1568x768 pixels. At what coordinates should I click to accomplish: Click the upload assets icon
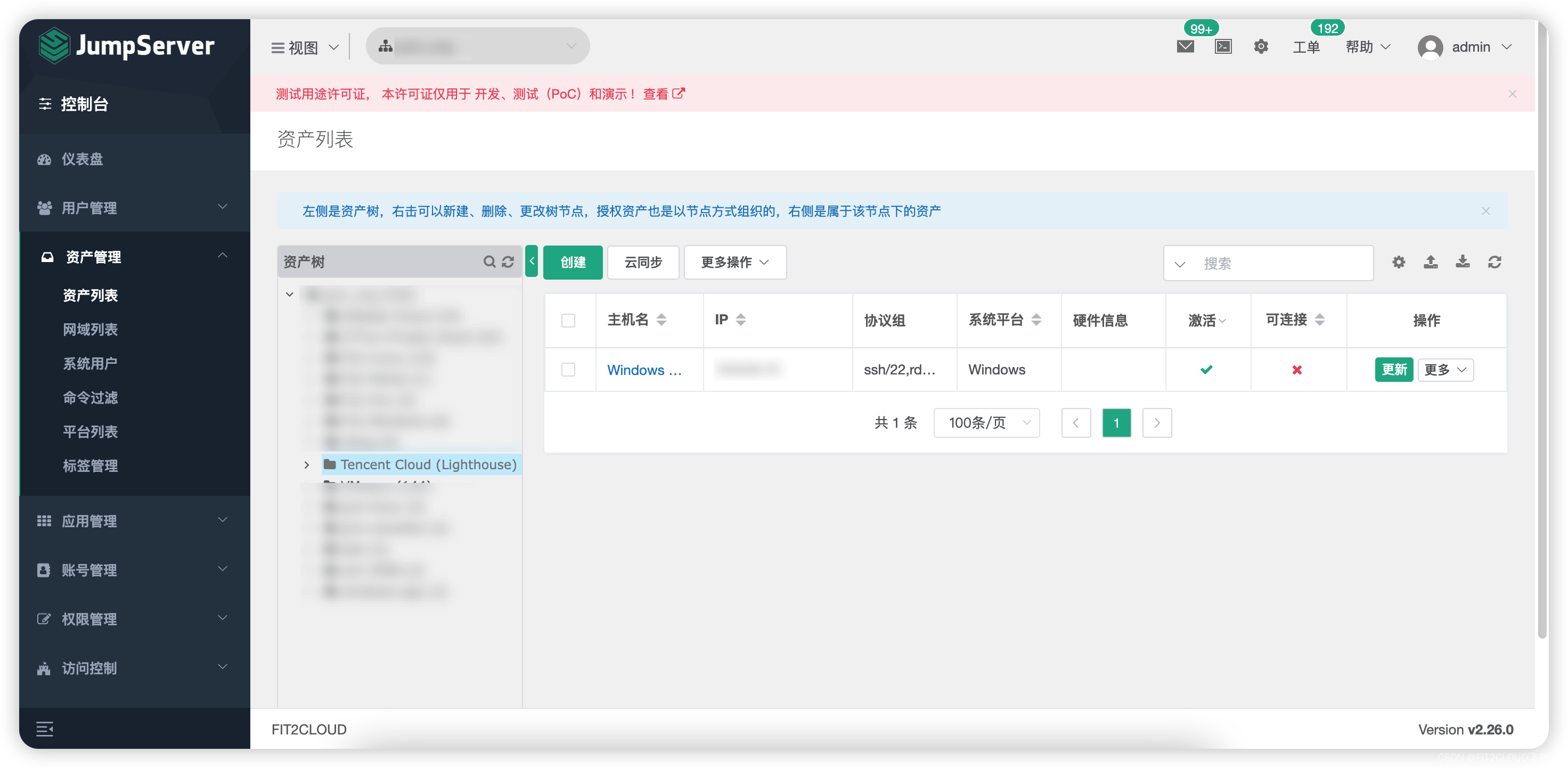coord(1431,263)
